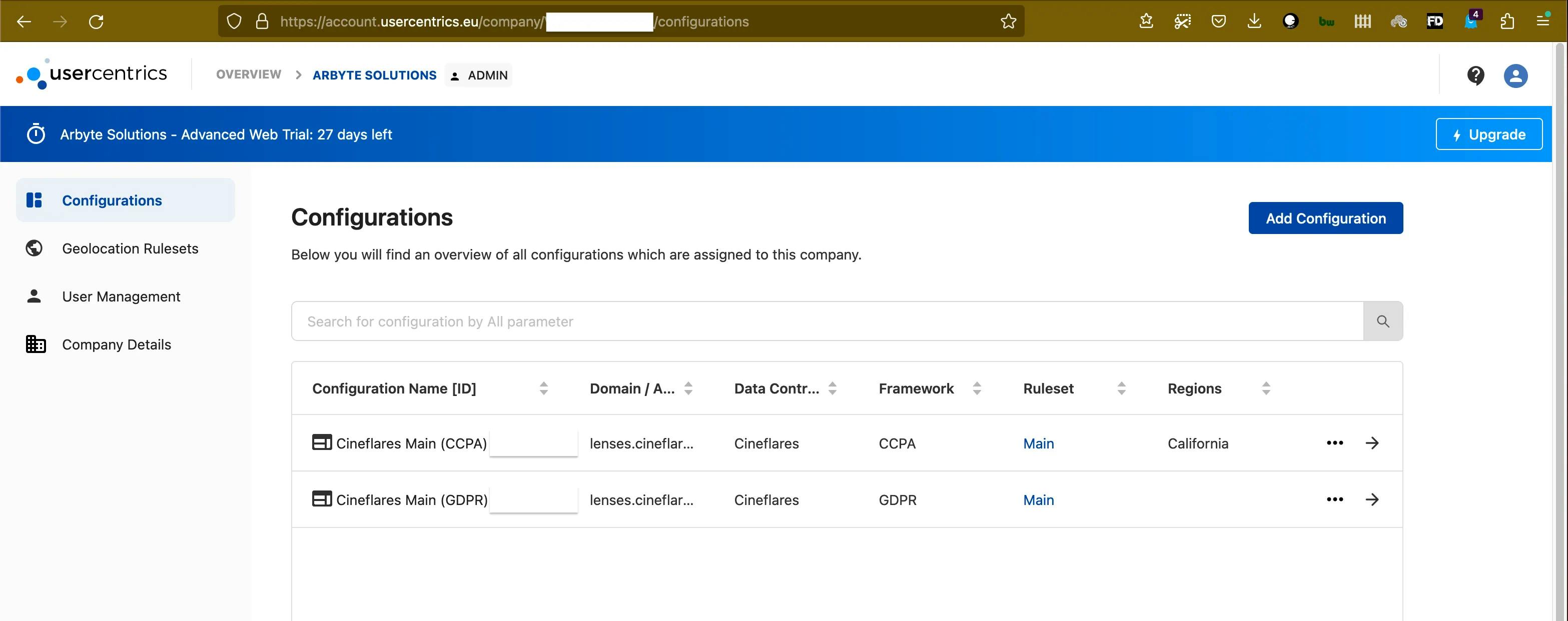Open the user account avatar menu
1568x621 pixels.
tap(1515, 75)
